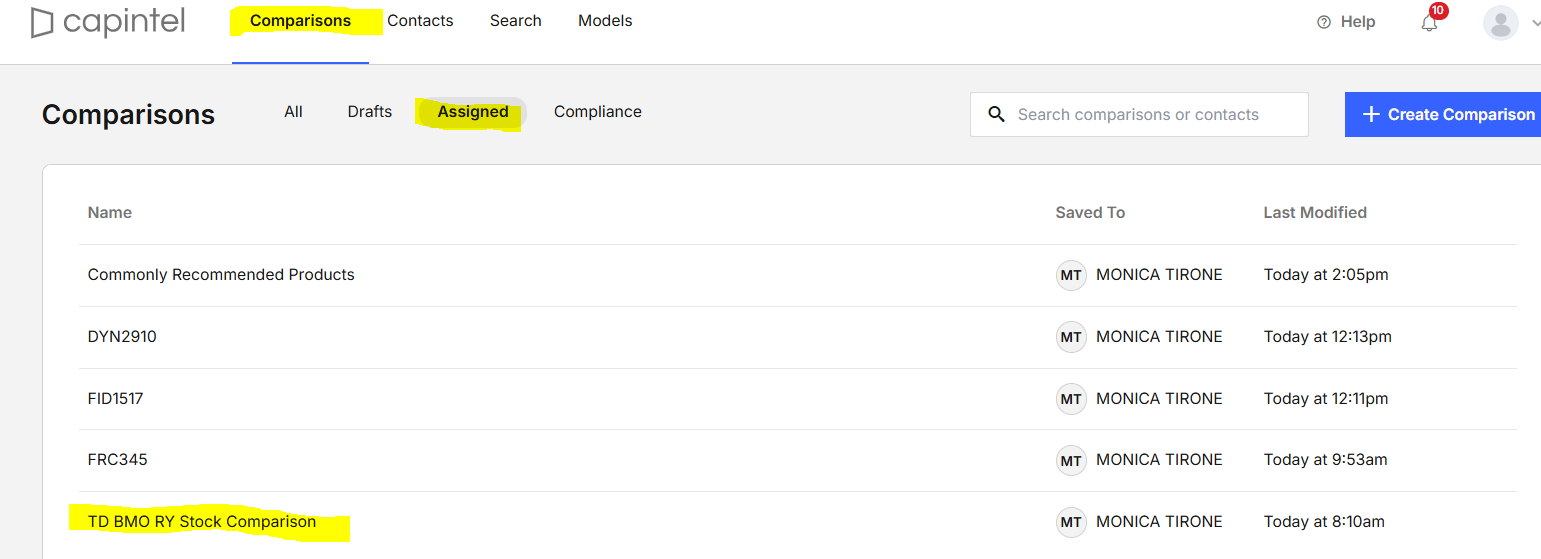This screenshot has height=559, width=1541.
Task: Click the Help question mark icon
Action: point(1324,22)
